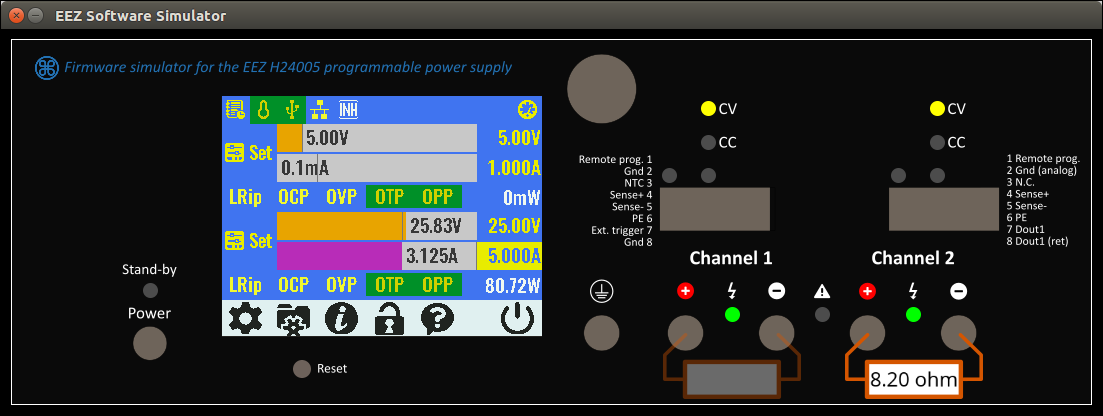Viewport: 1103px width, 416px height.
Task: Click the protective earth ground symbol
Action: 603,291
